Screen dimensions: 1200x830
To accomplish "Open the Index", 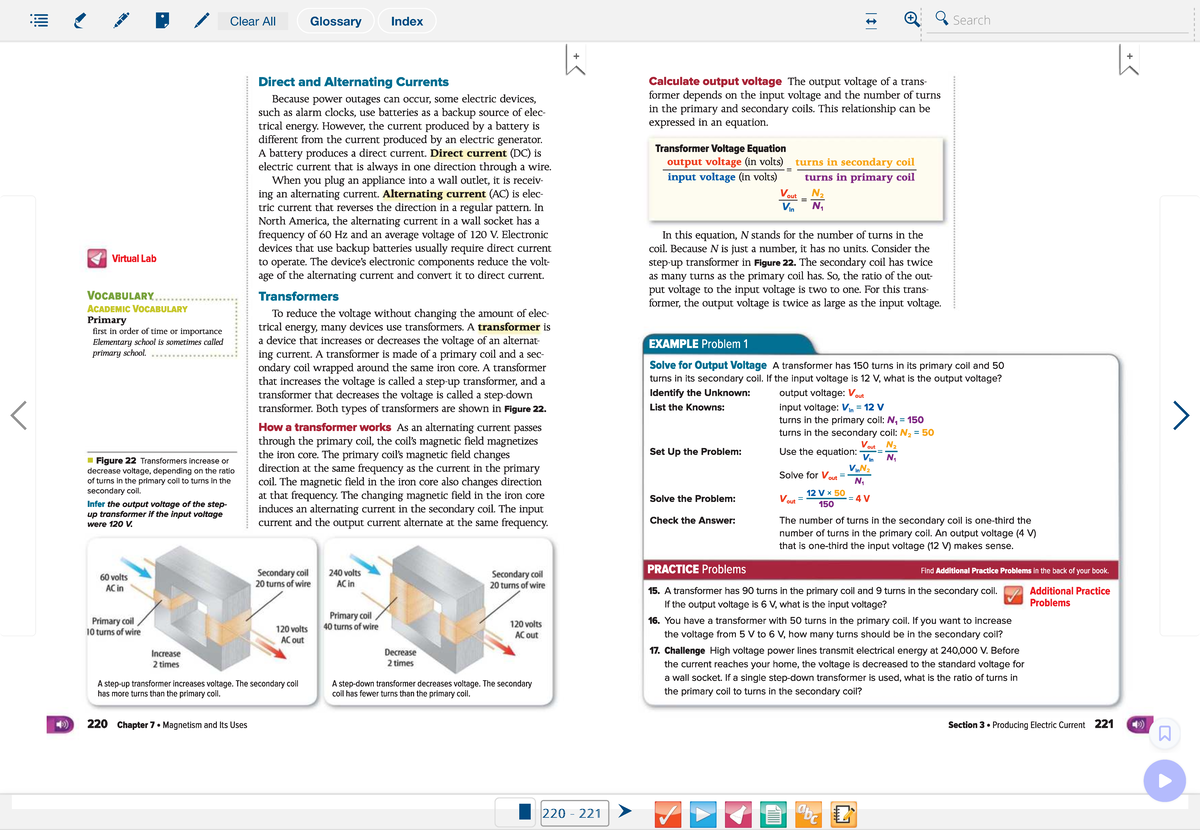I will click(406, 20).
